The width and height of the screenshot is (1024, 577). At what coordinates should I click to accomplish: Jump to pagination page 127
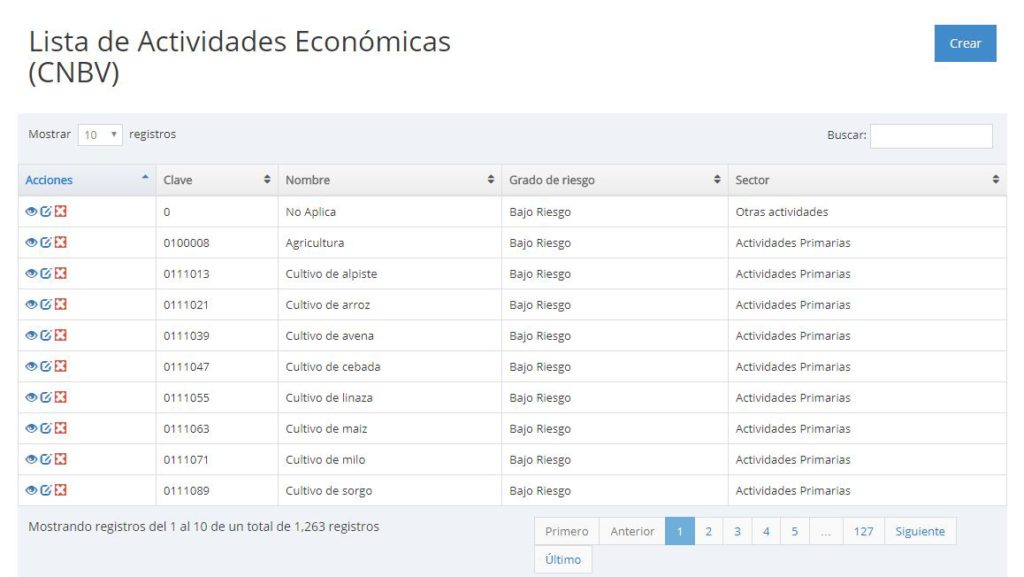pyautogui.click(x=863, y=531)
